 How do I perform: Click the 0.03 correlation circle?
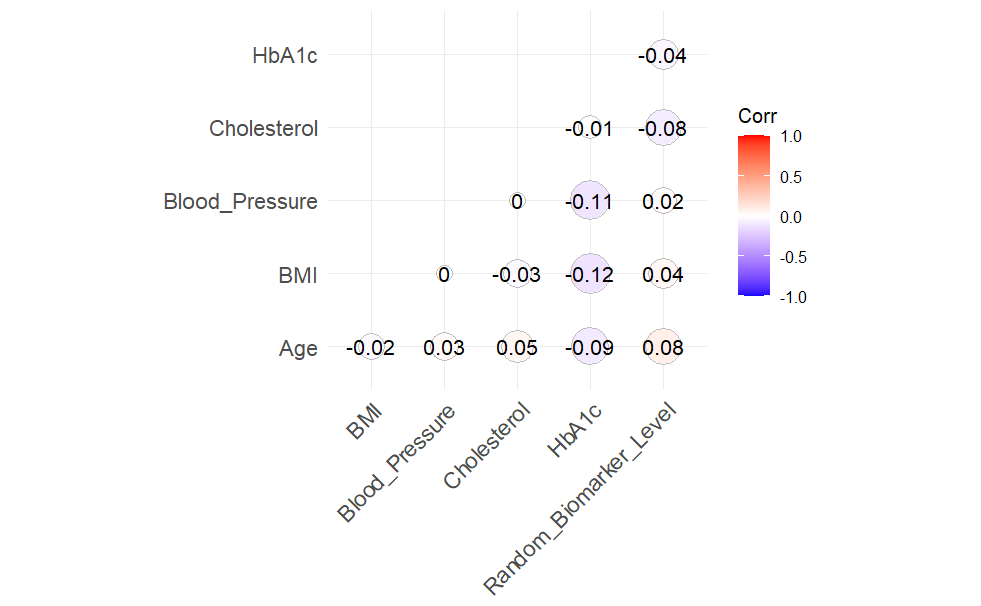[443, 348]
